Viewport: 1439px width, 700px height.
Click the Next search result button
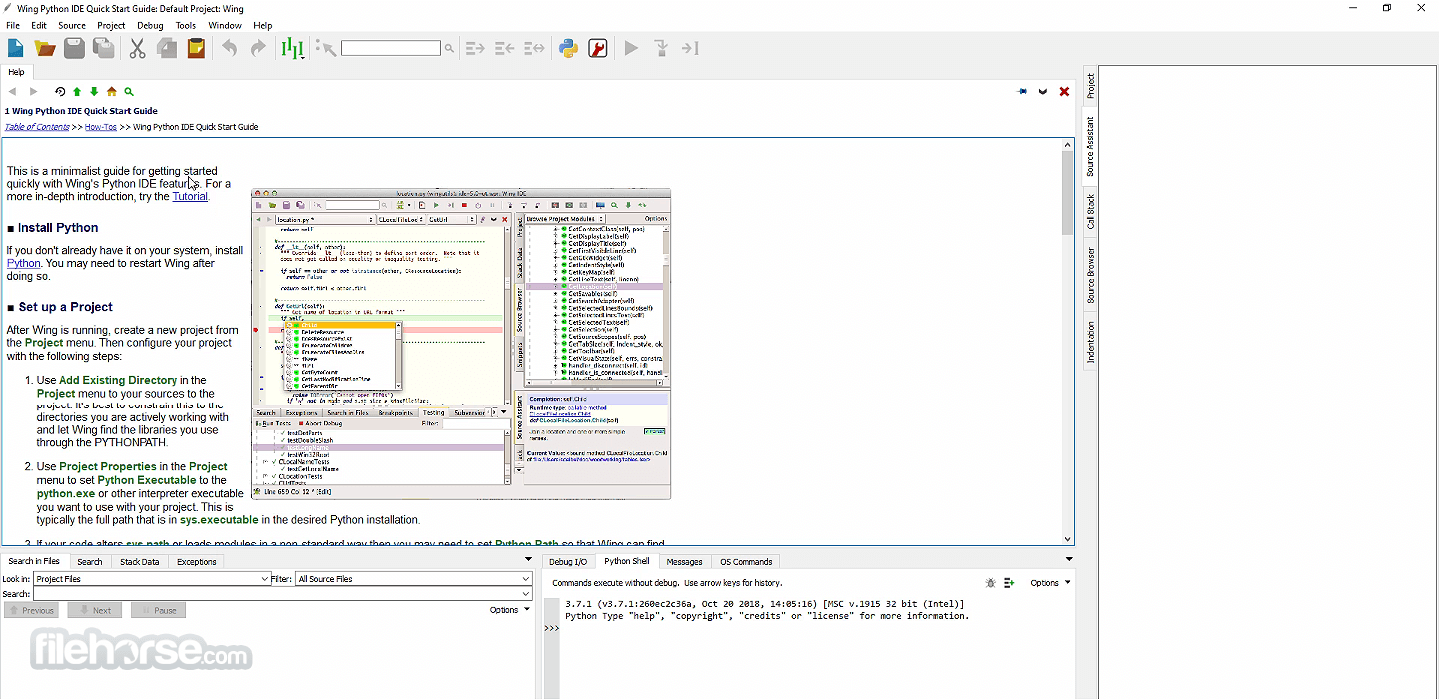(x=94, y=610)
